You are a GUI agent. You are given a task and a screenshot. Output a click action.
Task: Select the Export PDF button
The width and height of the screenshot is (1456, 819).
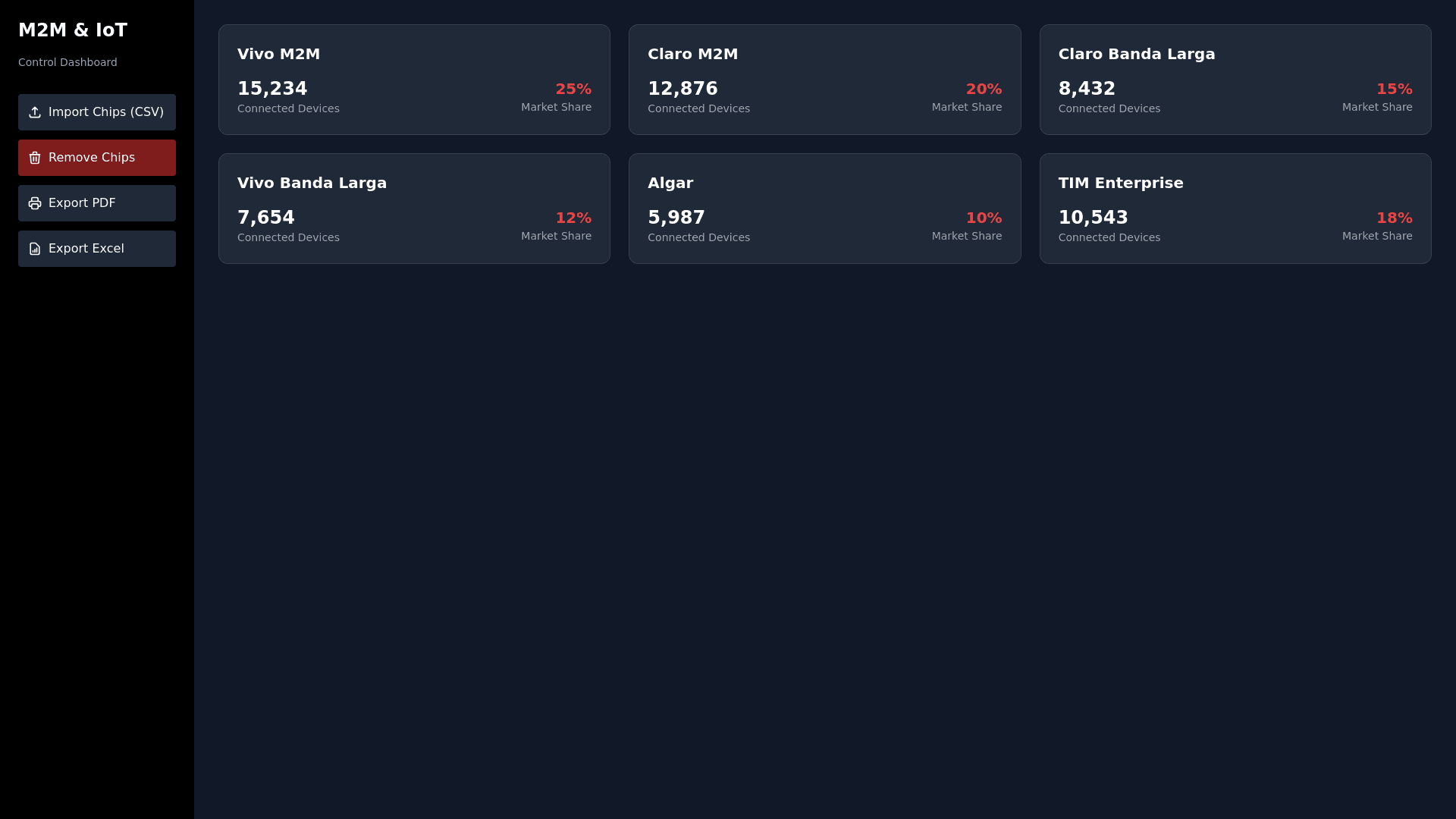pyautogui.click(x=97, y=203)
